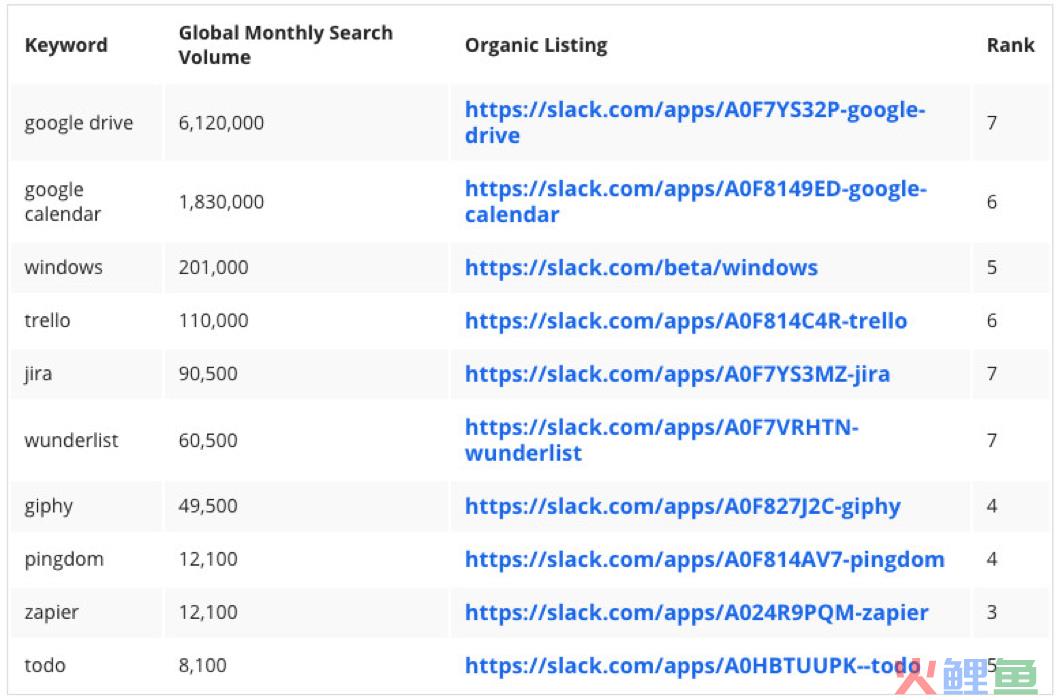Open the Slack google-drive app link
This screenshot has width=1062, height=700.
pyautogui.click(x=695, y=123)
